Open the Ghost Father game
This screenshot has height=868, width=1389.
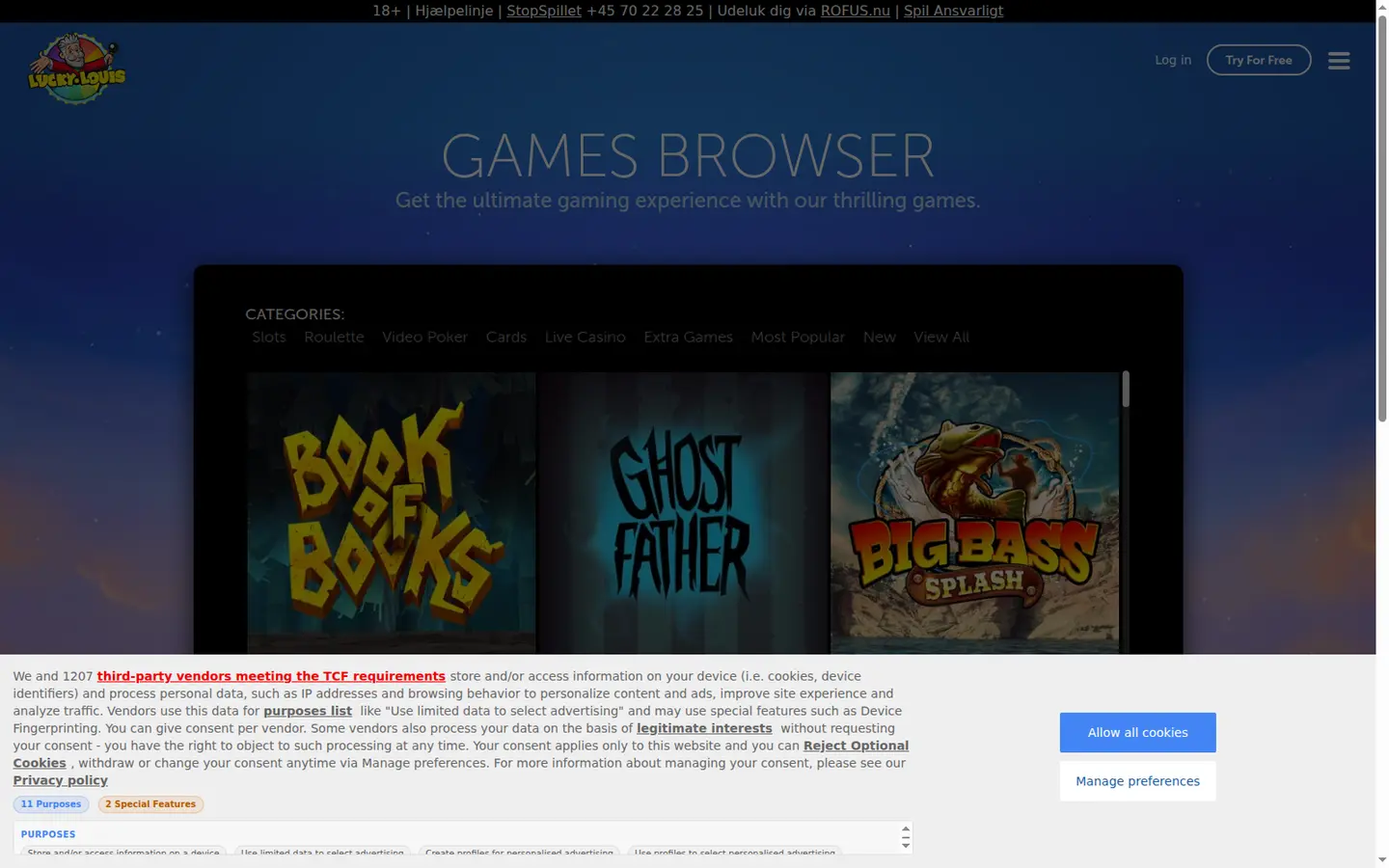pos(684,513)
